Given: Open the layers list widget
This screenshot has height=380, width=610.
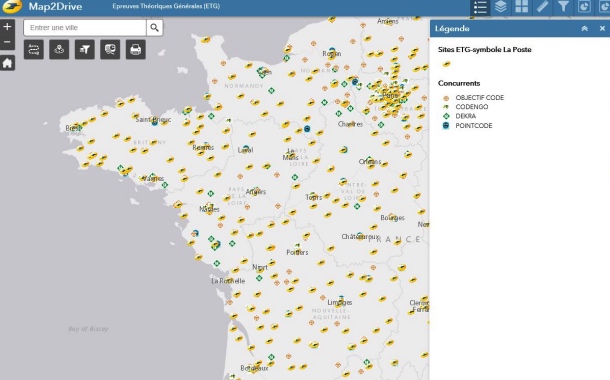Looking at the screenshot, I should point(501,7).
